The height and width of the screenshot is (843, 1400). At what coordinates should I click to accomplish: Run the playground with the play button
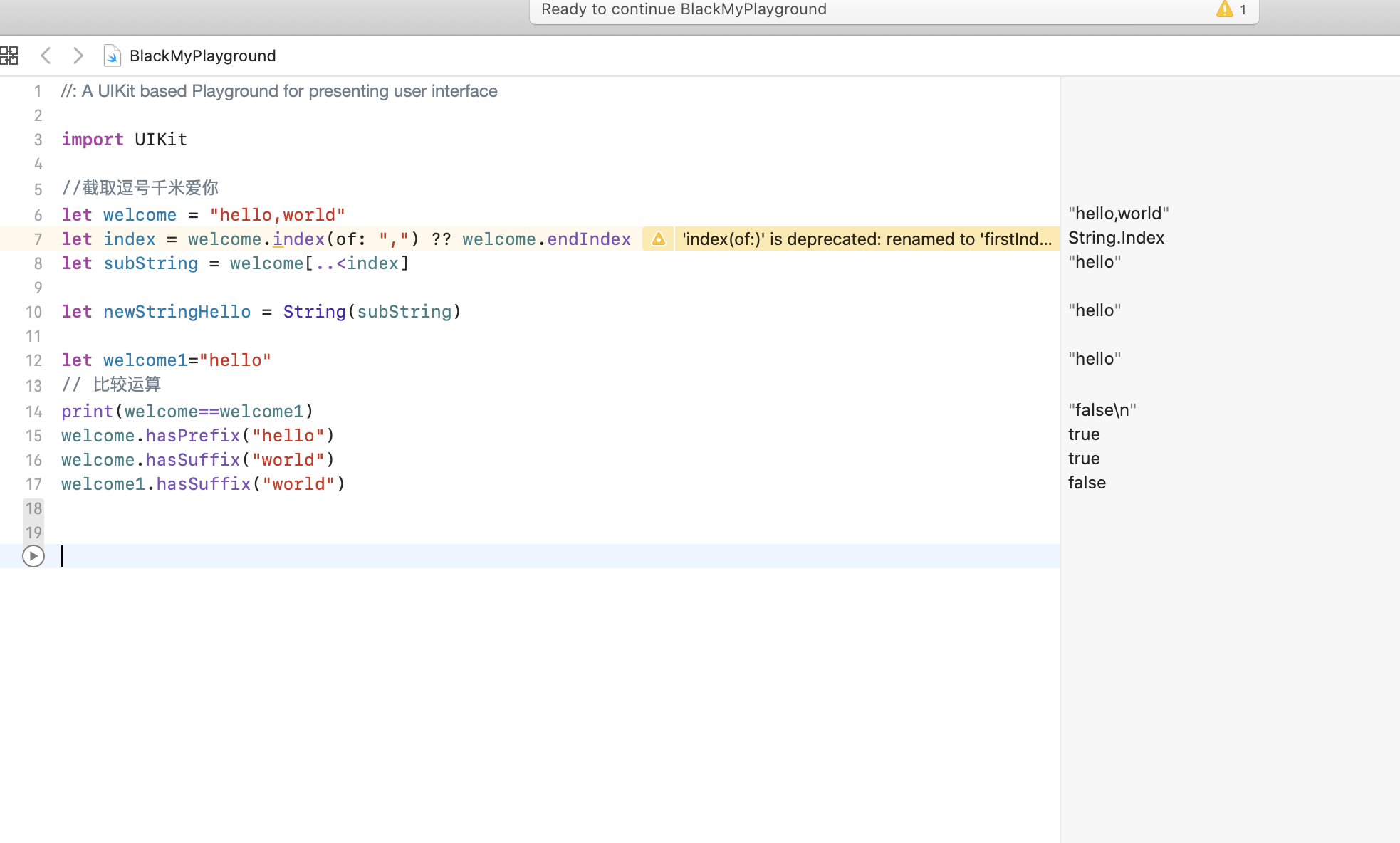click(33, 557)
